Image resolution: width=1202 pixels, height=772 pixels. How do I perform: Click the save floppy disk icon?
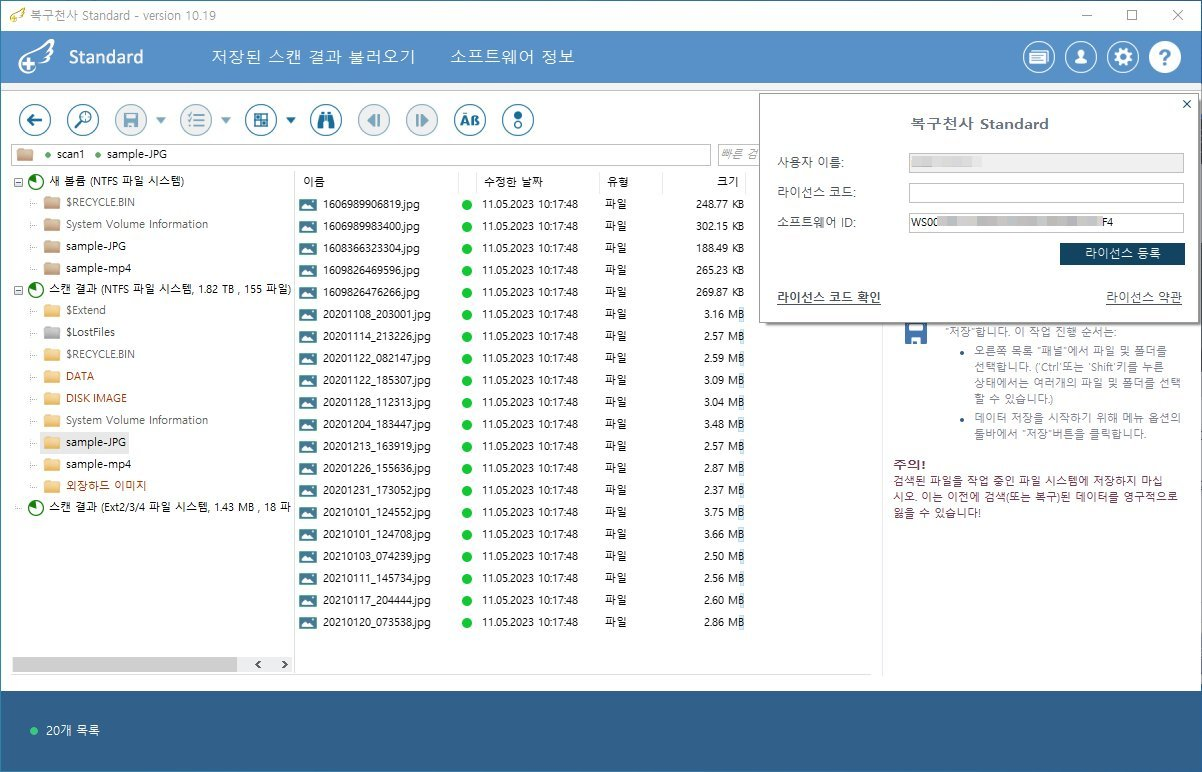pos(131,120)
